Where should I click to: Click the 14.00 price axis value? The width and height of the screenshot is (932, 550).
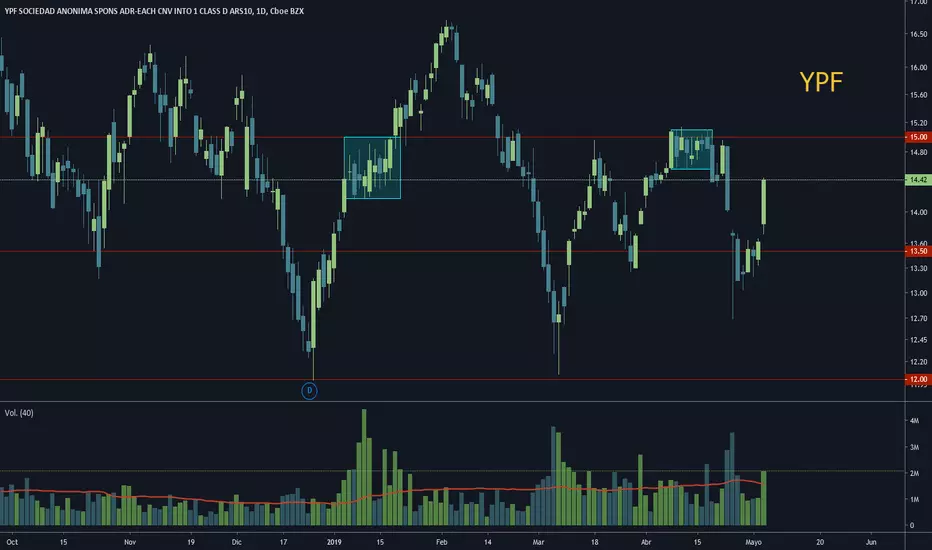918,212
